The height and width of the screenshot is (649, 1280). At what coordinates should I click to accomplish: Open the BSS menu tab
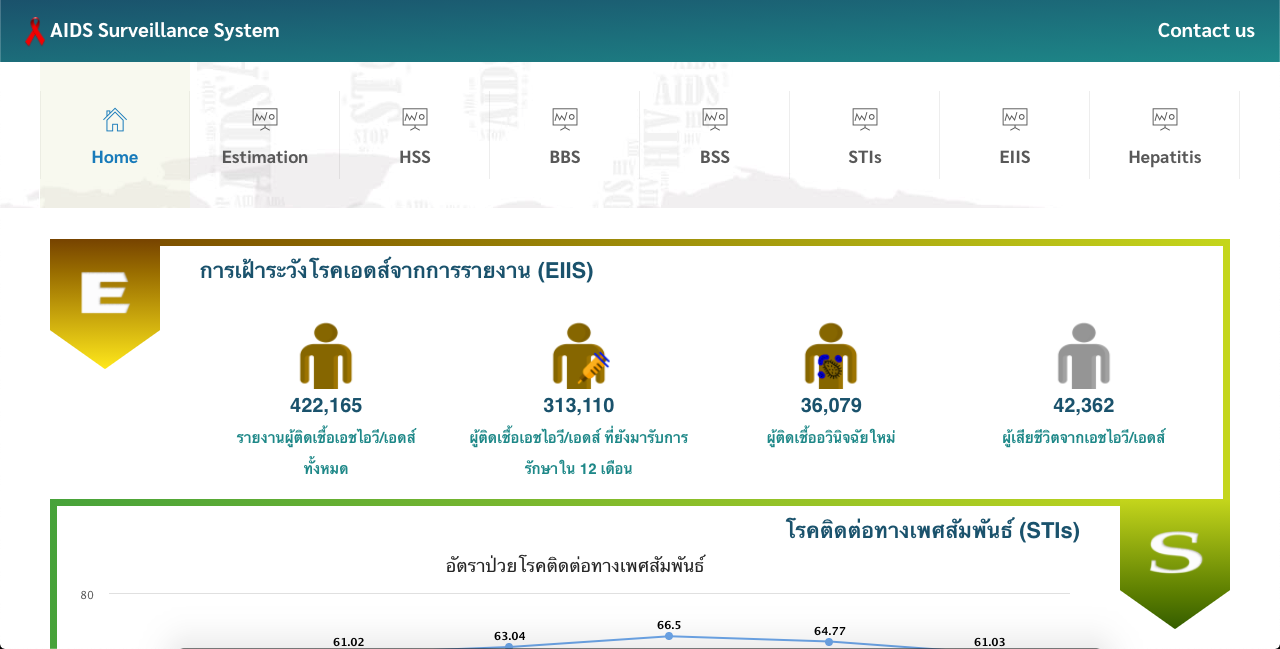tap(715, 157)
